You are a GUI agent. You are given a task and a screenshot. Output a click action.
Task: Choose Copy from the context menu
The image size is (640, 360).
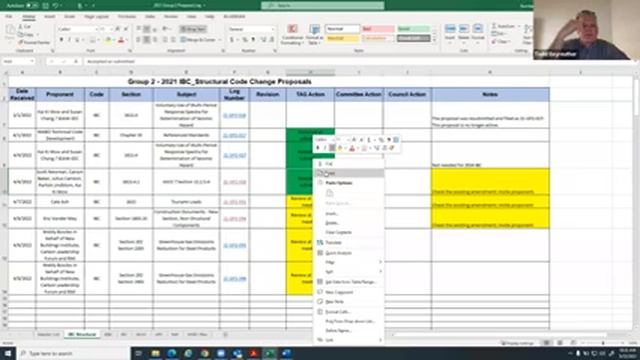[349, 173]
